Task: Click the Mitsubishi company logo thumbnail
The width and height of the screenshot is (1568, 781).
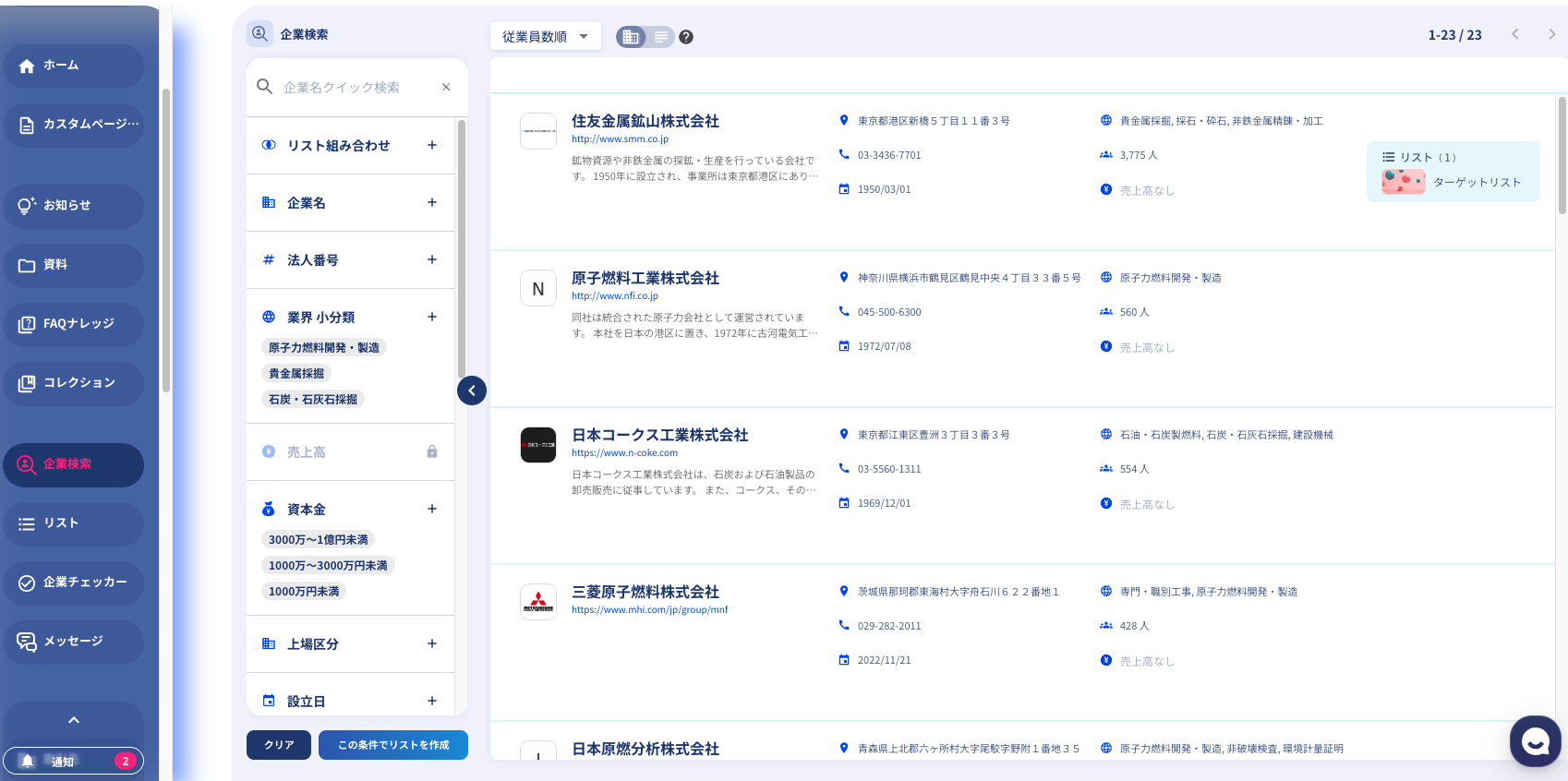Action: click(538, 602)
